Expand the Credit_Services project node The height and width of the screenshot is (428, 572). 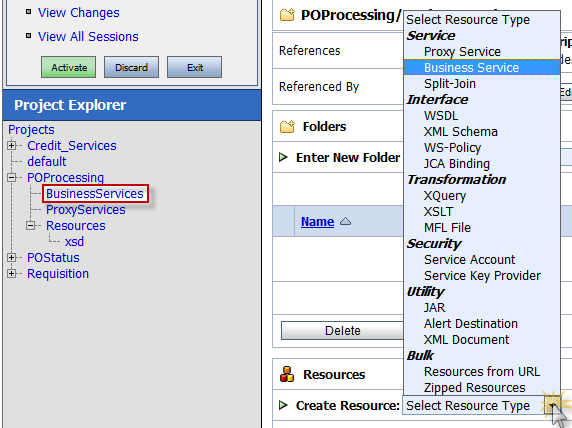(12, 146)
